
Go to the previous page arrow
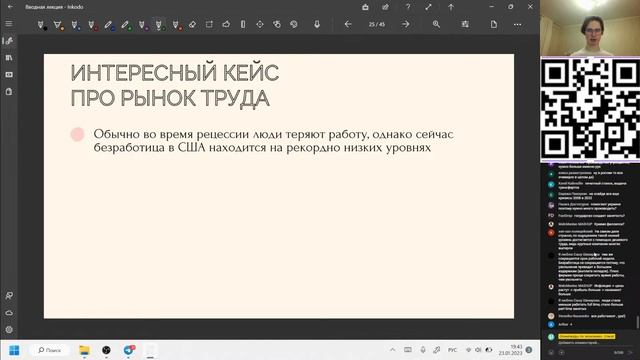[x=348, y=24]
